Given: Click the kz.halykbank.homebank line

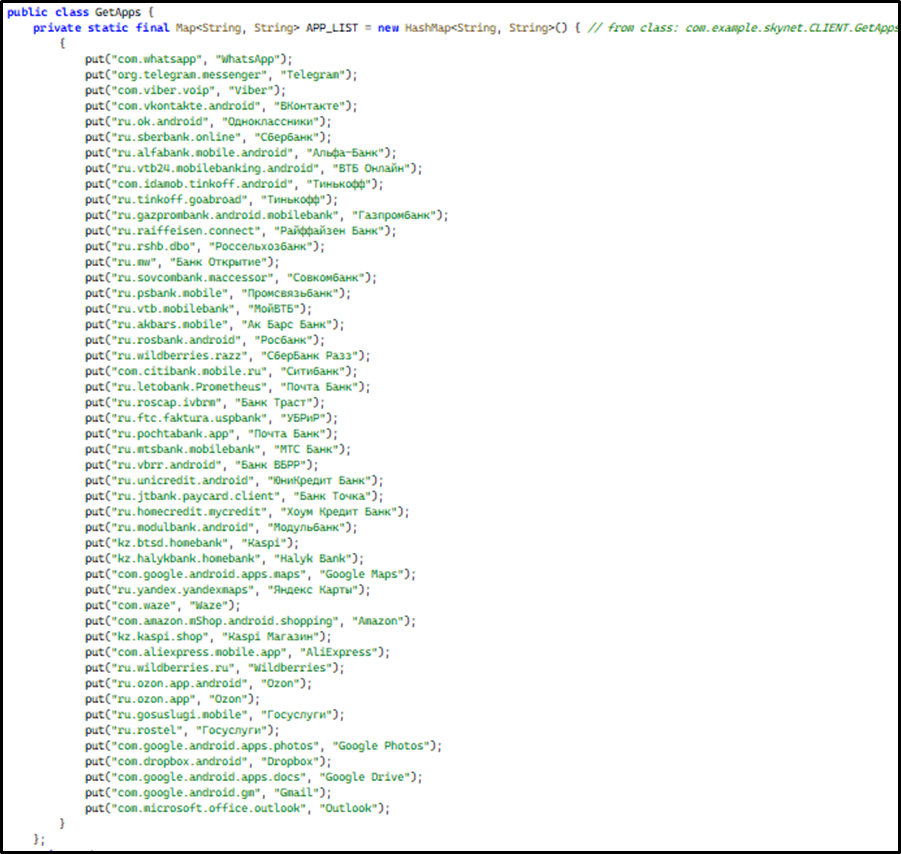Looking at the screenshot, I should click(x=224, y=558).
